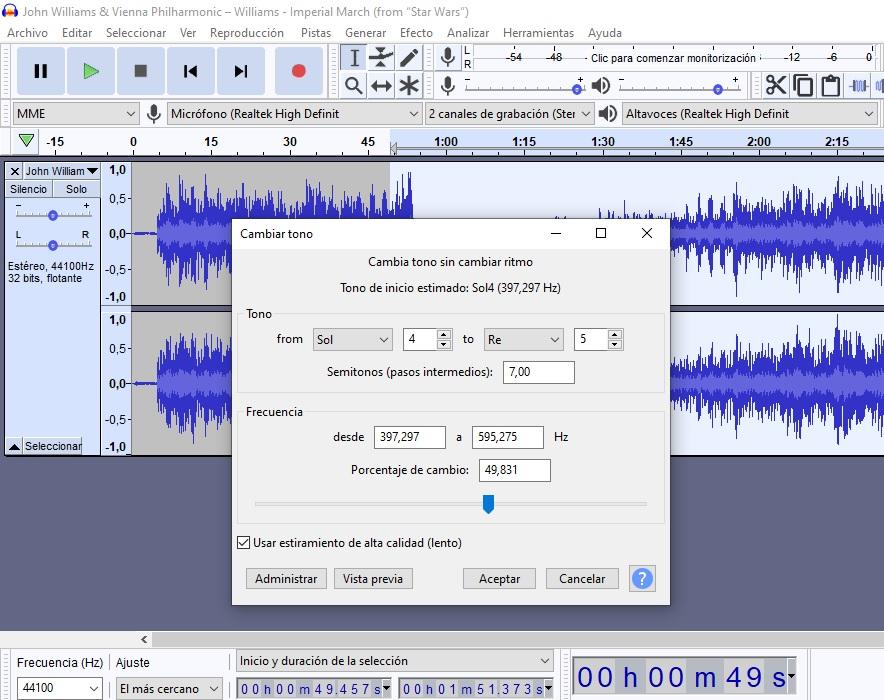Screen dimensions: 884x700
Task: Toggle Solo on the John William track
Action: point(76,188)
